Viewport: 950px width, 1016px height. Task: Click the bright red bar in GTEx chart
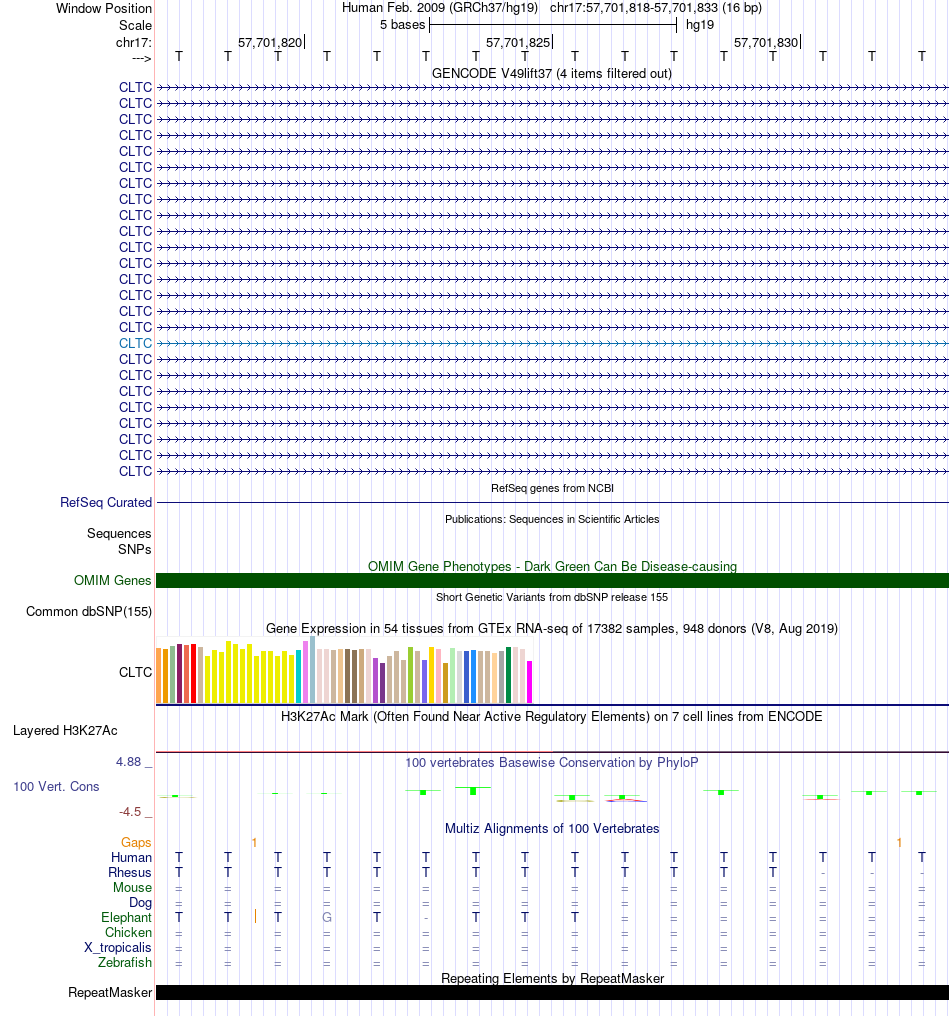[194, 674]
